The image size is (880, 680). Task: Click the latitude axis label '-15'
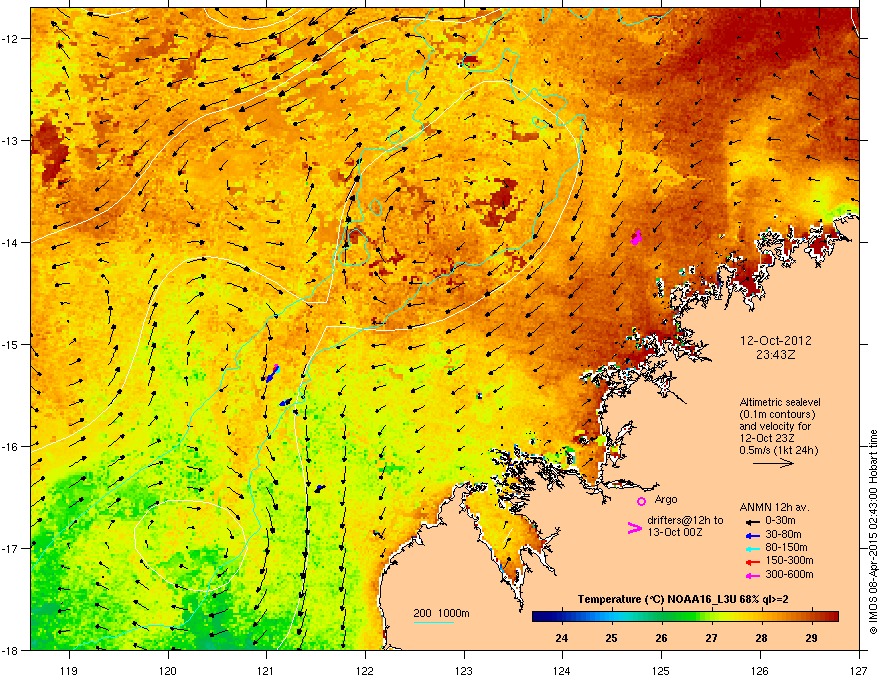[10, 344]
